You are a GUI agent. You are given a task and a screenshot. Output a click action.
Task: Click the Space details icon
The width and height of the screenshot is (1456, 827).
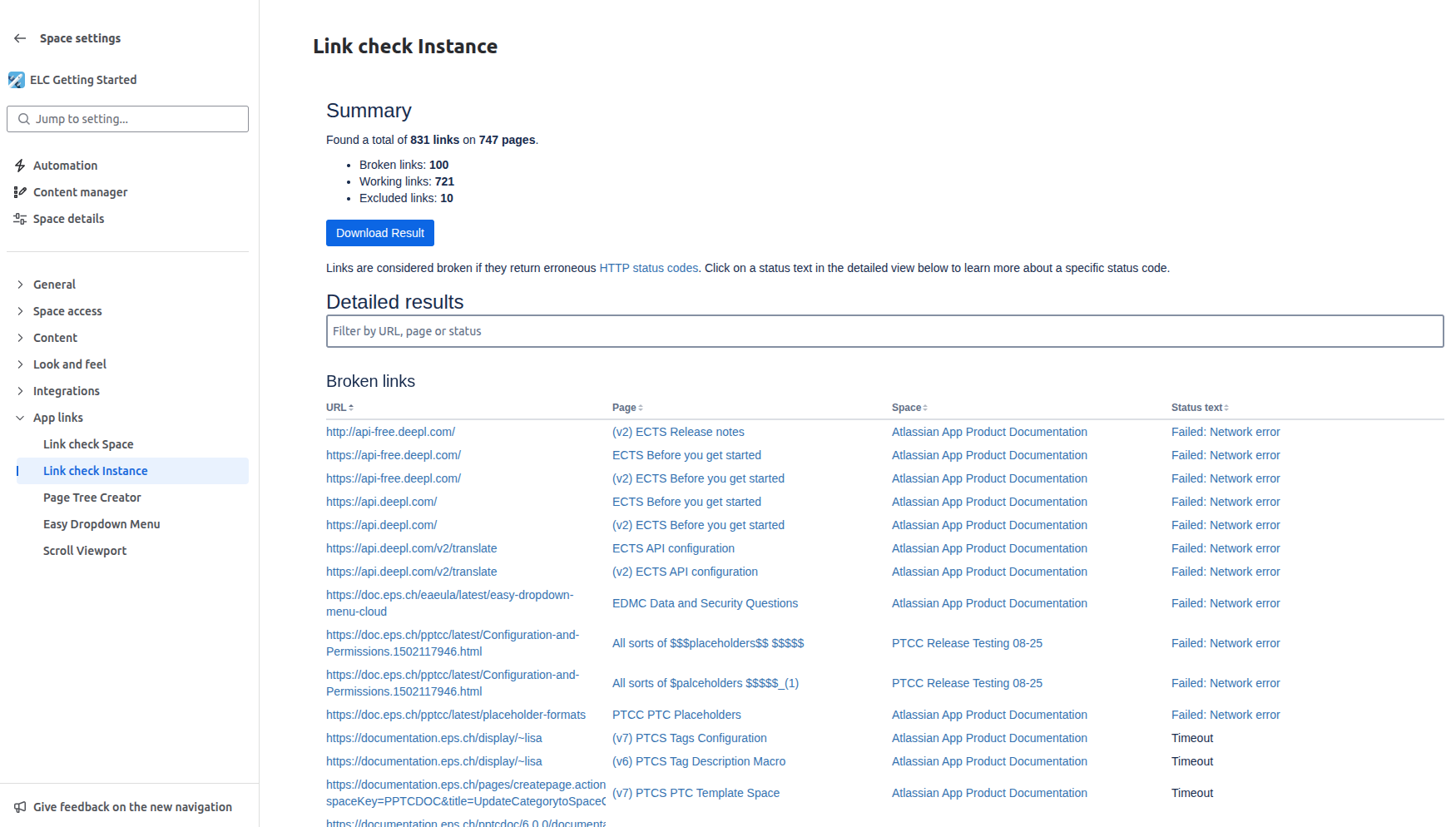[20, 219]
